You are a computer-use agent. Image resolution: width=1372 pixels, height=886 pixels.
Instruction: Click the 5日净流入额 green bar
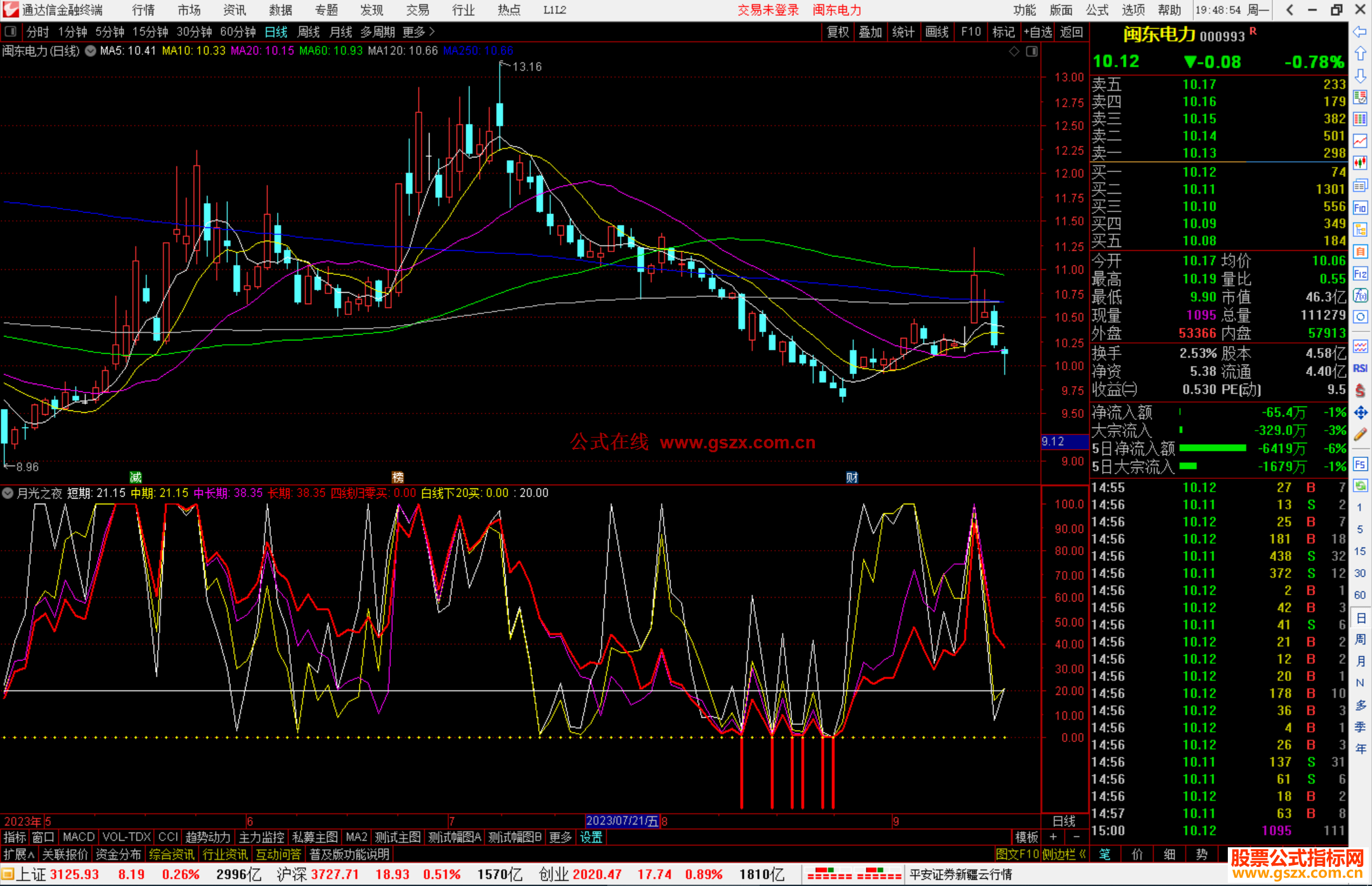1212,448
